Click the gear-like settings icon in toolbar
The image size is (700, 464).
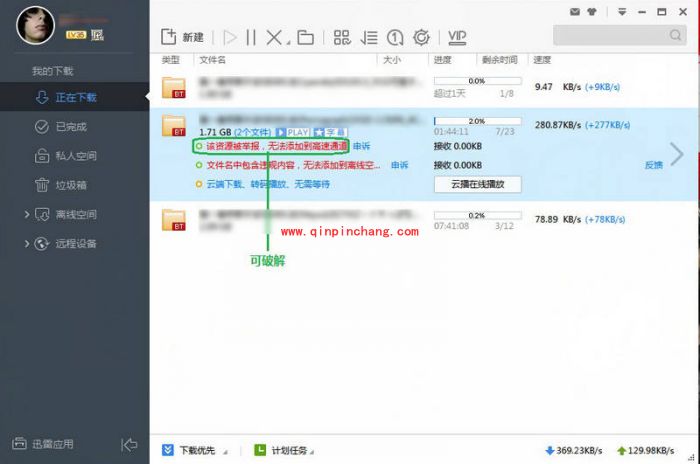click(421, 38)
